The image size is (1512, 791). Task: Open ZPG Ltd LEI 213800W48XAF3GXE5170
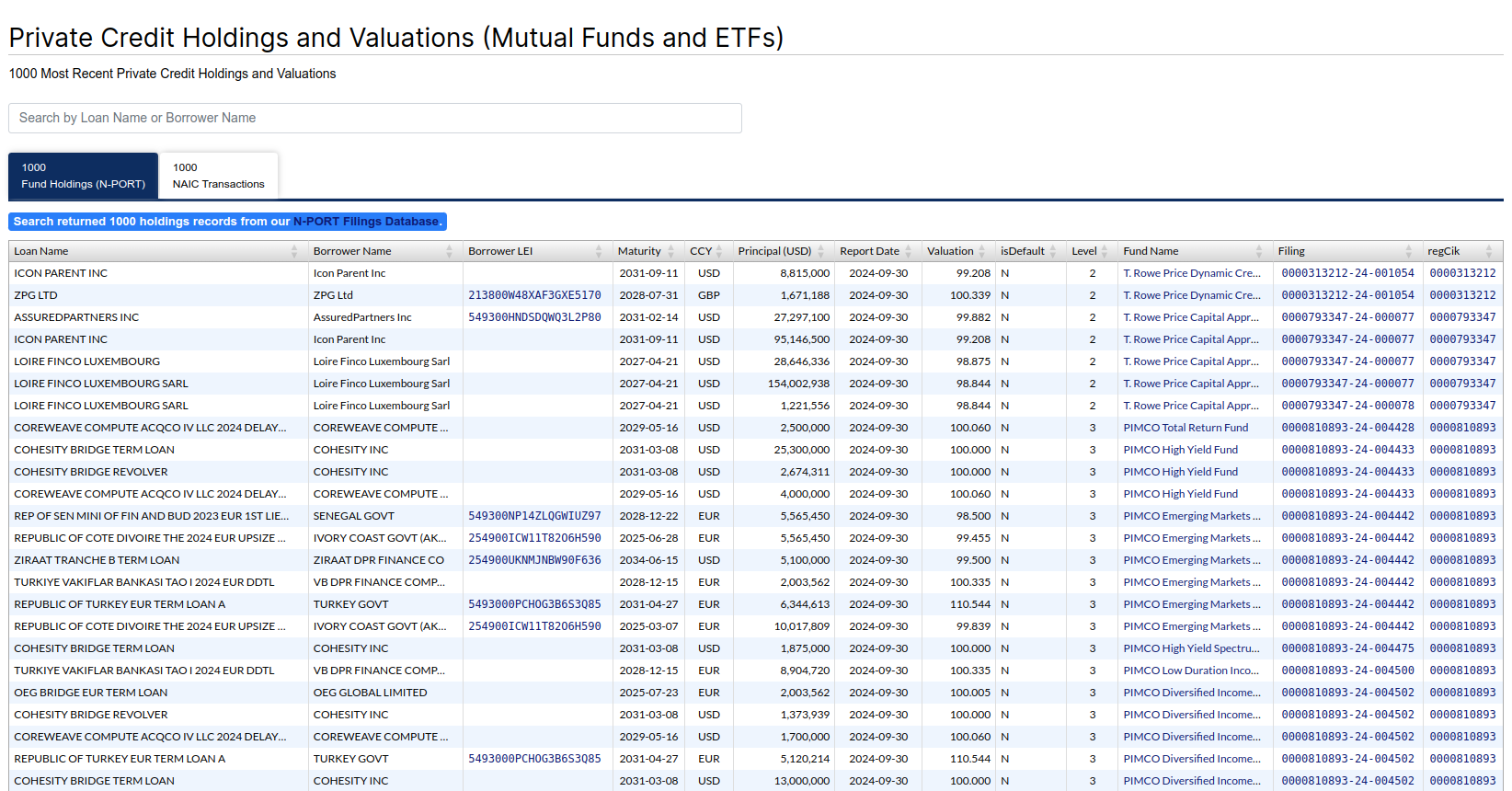(534, 295)
